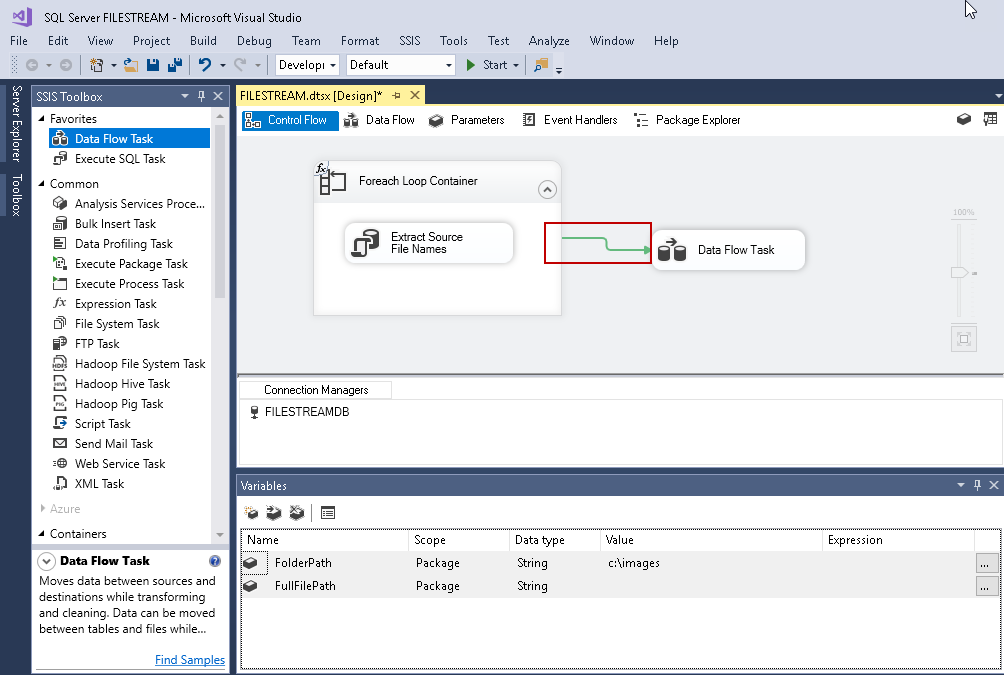Click the Add Variable icon in Variables panel
The image size is (1004, 675).
[x=252, y=513]
